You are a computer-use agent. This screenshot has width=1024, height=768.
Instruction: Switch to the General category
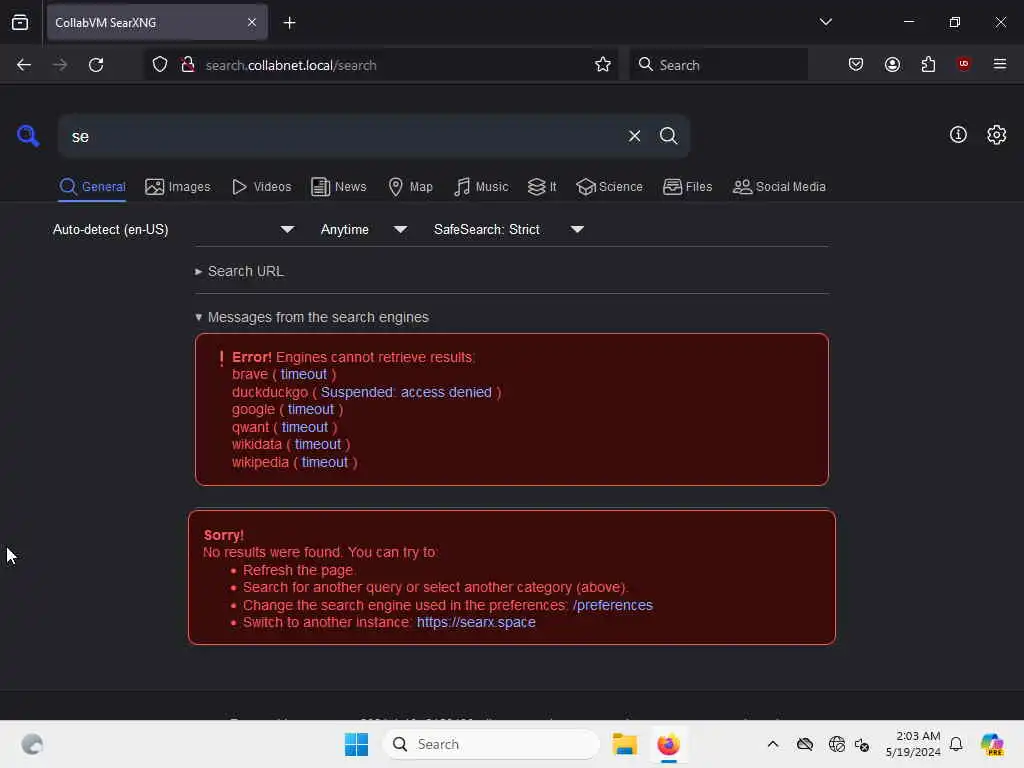92,187
